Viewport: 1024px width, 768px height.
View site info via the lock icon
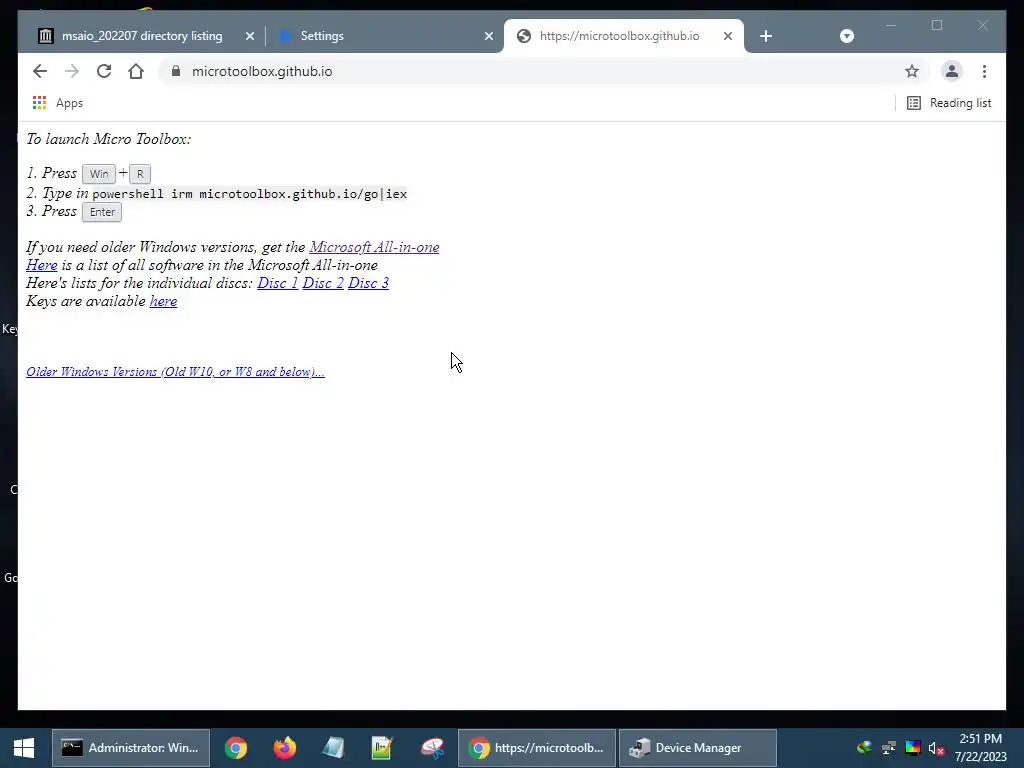point(176,71)
